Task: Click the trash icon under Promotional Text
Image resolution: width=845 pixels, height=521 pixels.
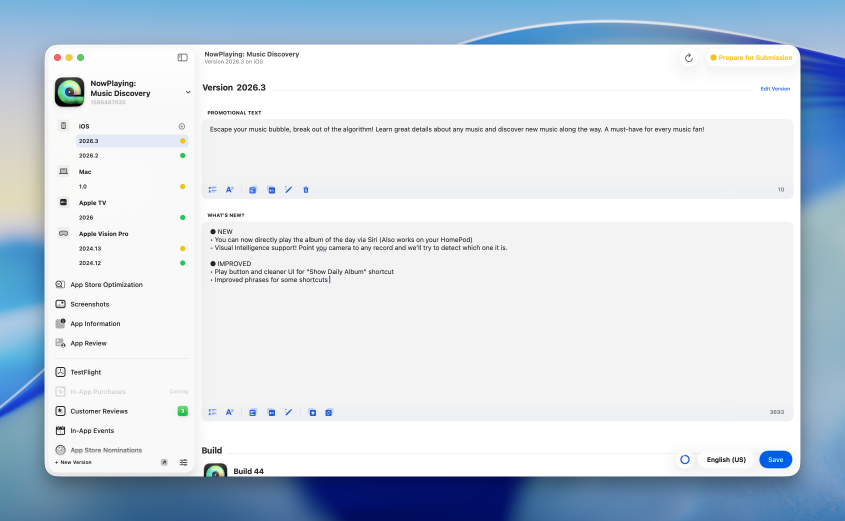Action: pos(306,189)
